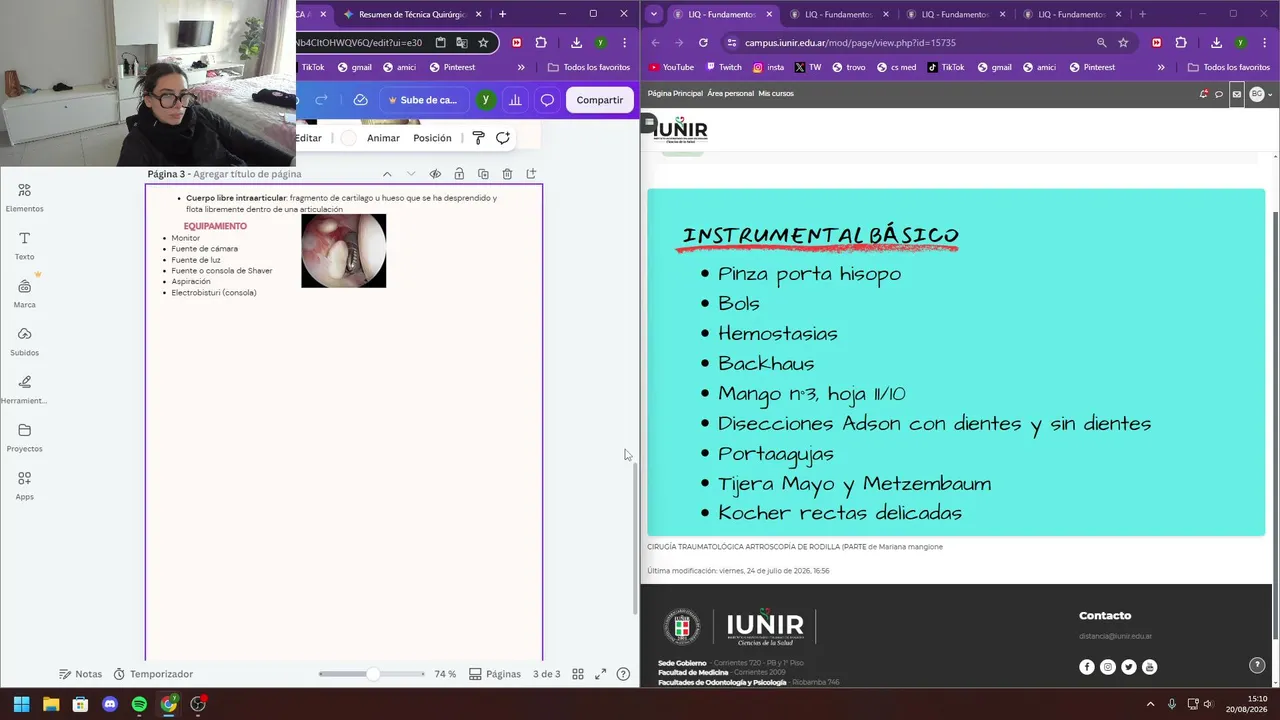Click the cloud save status icon
The height and width of the screenshot is (720, 1280).
(x=360, y=100)
